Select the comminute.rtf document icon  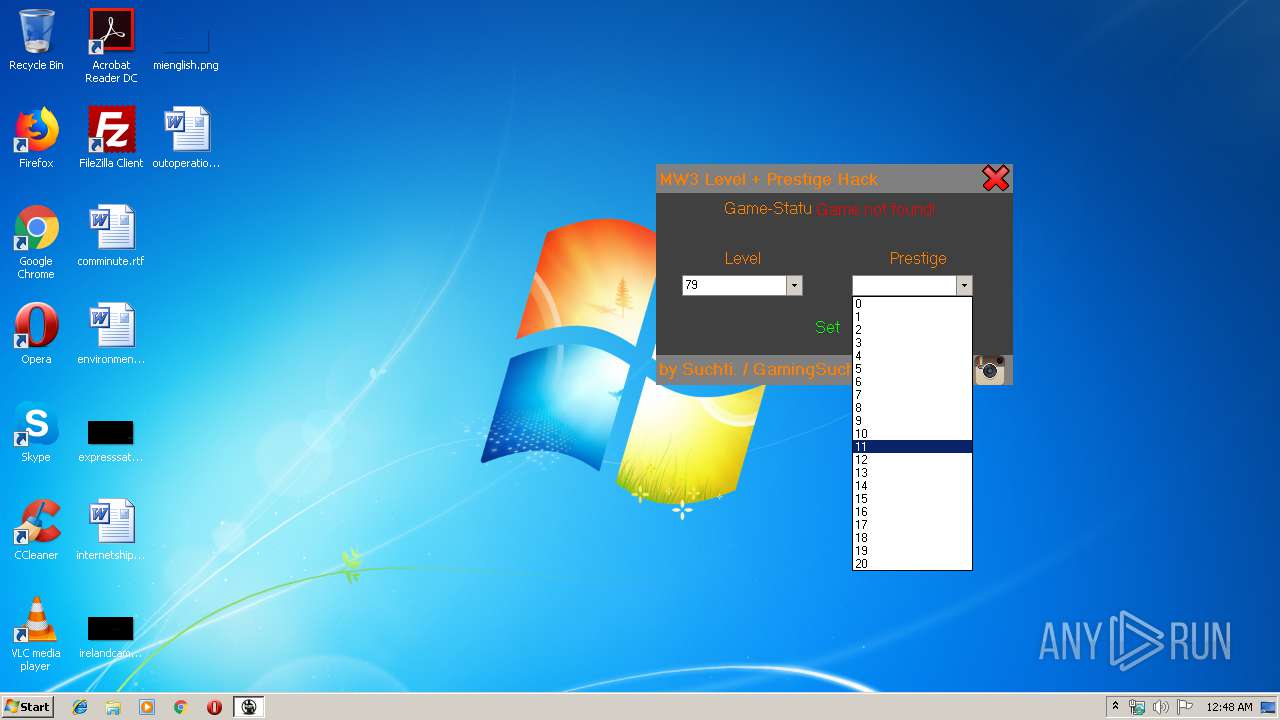pyautogui.click(x=111, y=236)
